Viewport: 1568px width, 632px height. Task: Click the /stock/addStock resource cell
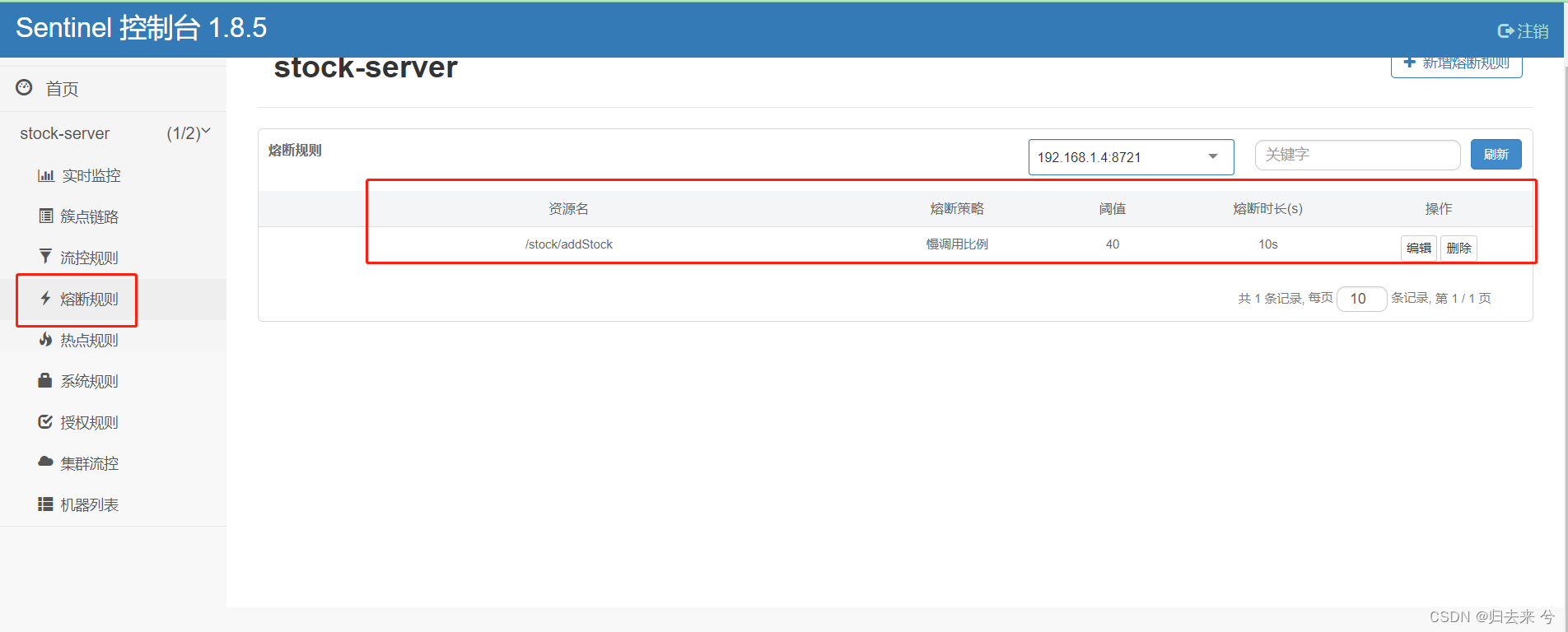(569, 244)
